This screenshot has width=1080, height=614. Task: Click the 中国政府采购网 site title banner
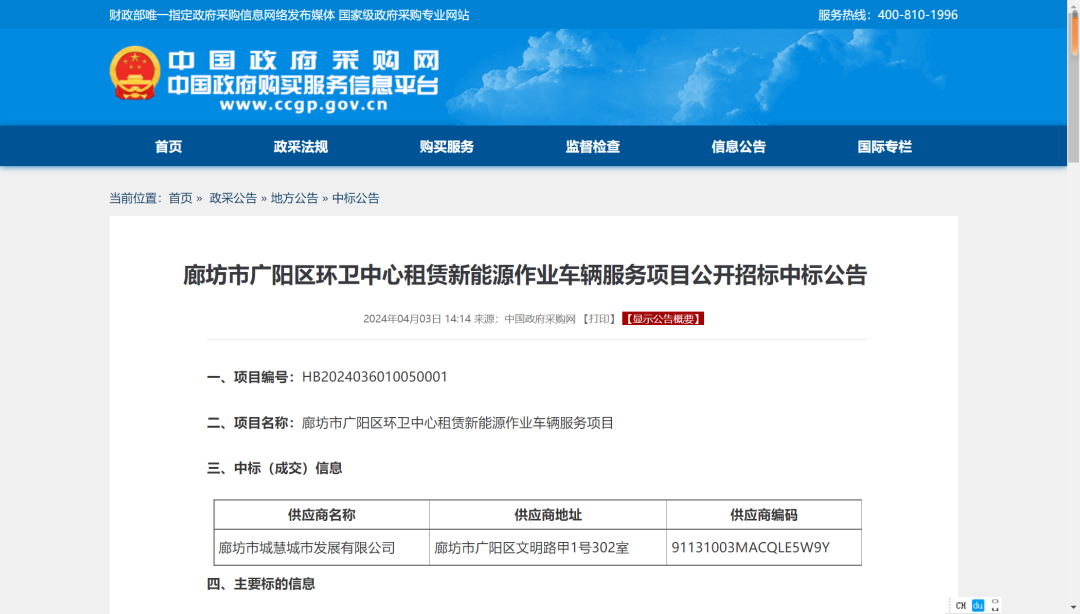304,61
